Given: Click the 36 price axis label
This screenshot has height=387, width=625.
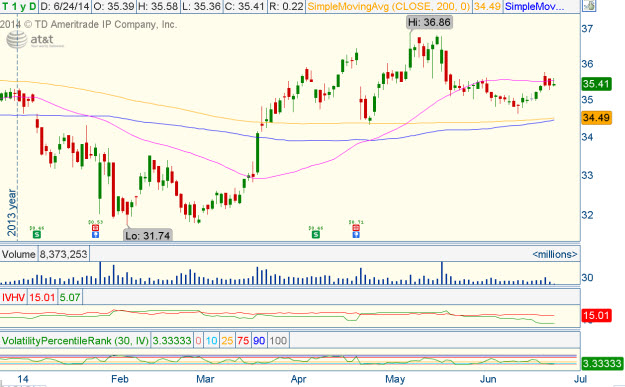Looking at the screenshot, I should pos(587,64).
